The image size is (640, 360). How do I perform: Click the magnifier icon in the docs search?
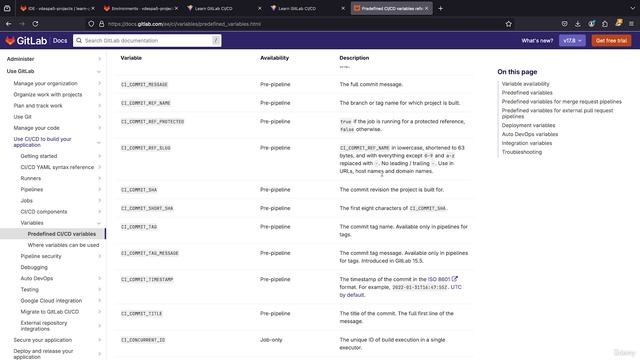coord(79,40)
